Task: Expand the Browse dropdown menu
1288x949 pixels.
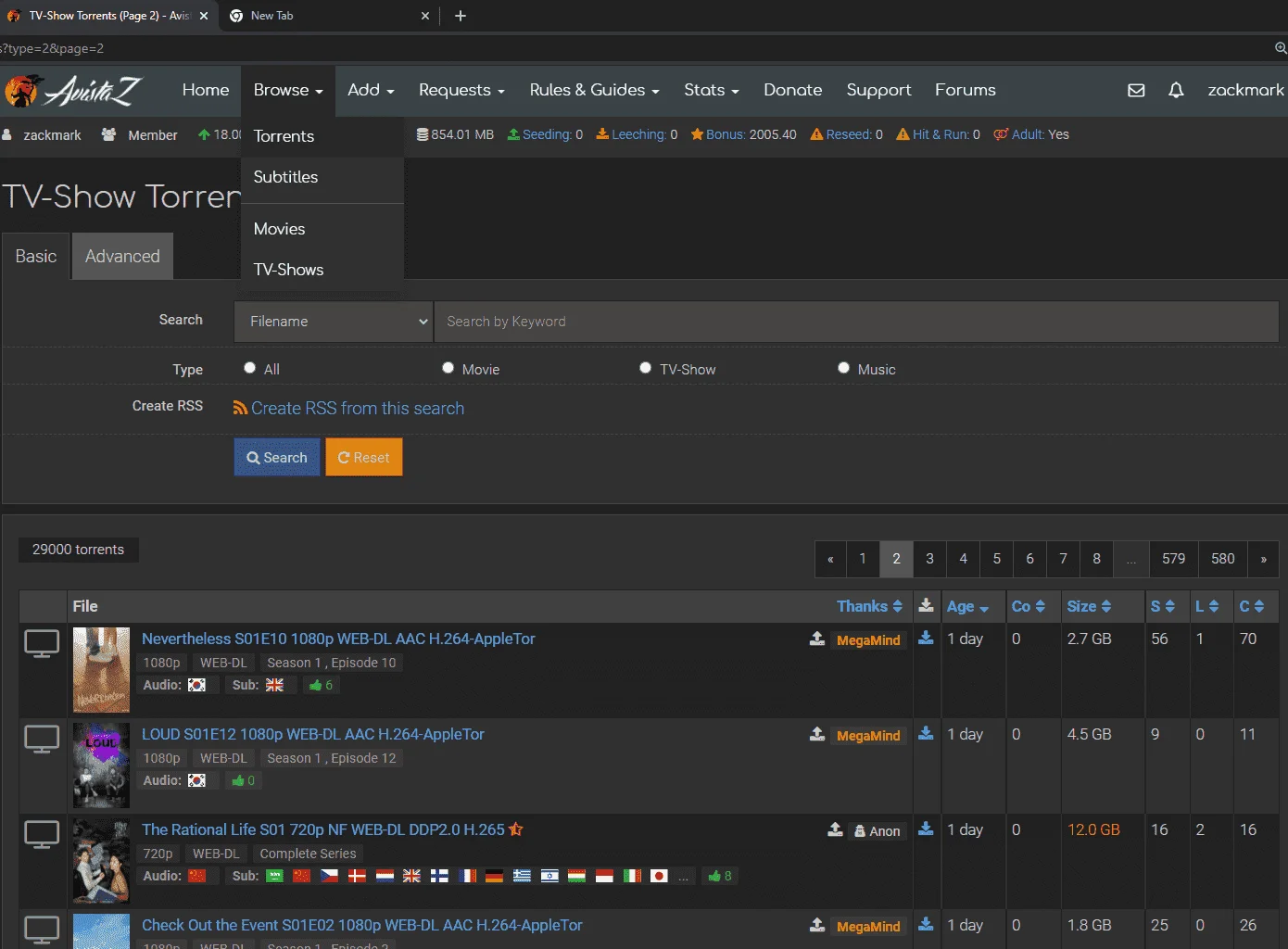Action: point(288,90)
